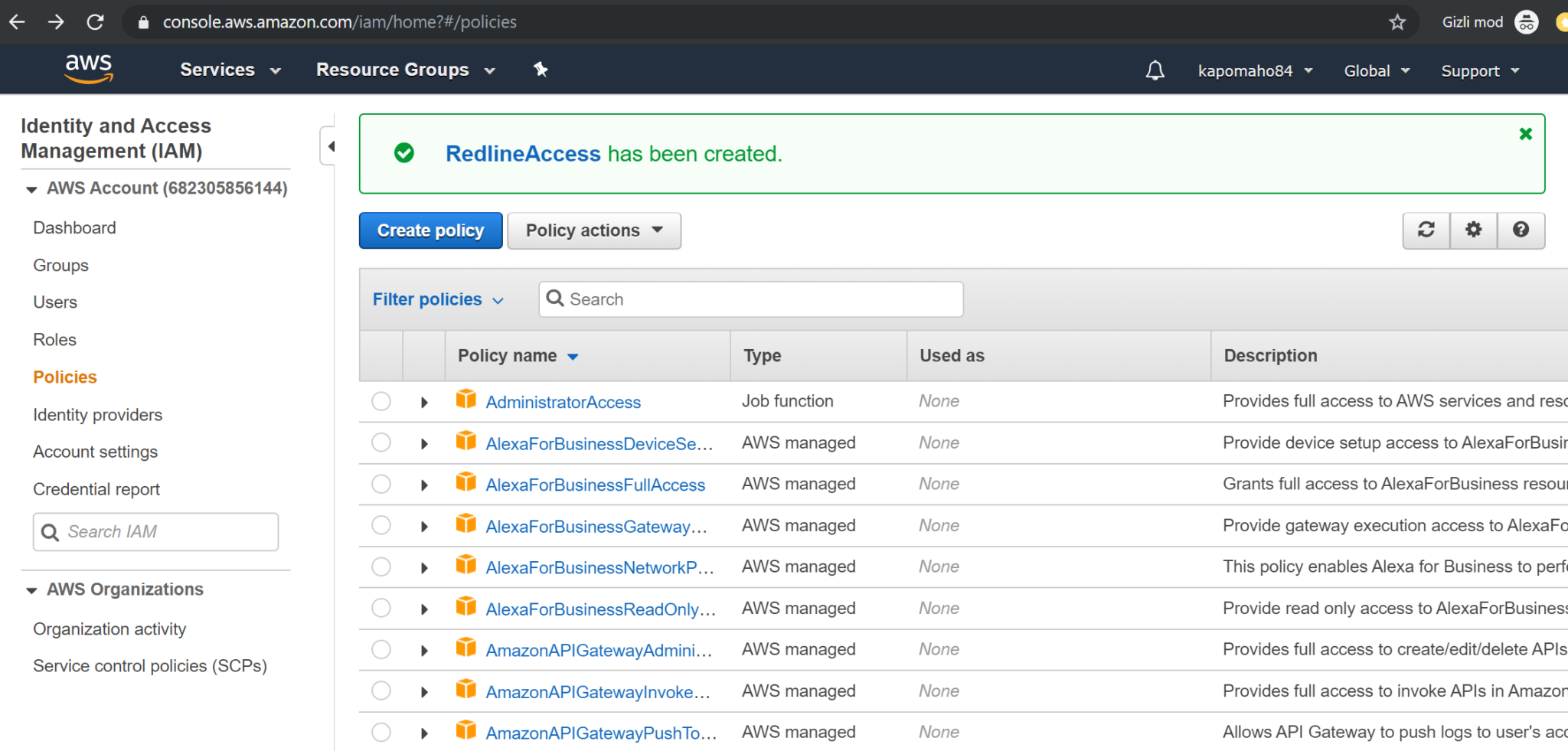
Task: Open Roles in the sidebar
Action: tap(54, 340)
